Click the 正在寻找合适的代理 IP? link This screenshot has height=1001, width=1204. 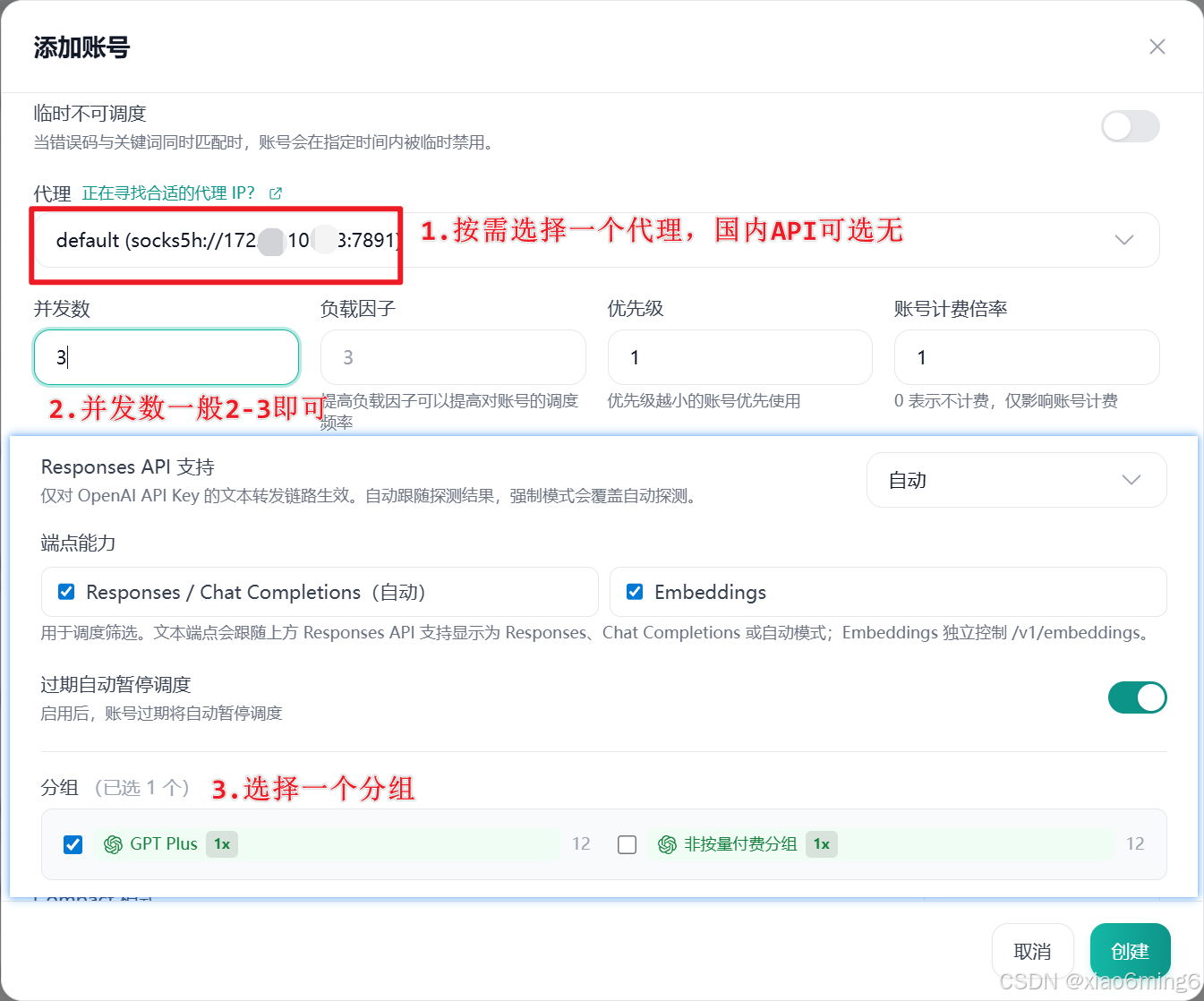click(168, 193)
